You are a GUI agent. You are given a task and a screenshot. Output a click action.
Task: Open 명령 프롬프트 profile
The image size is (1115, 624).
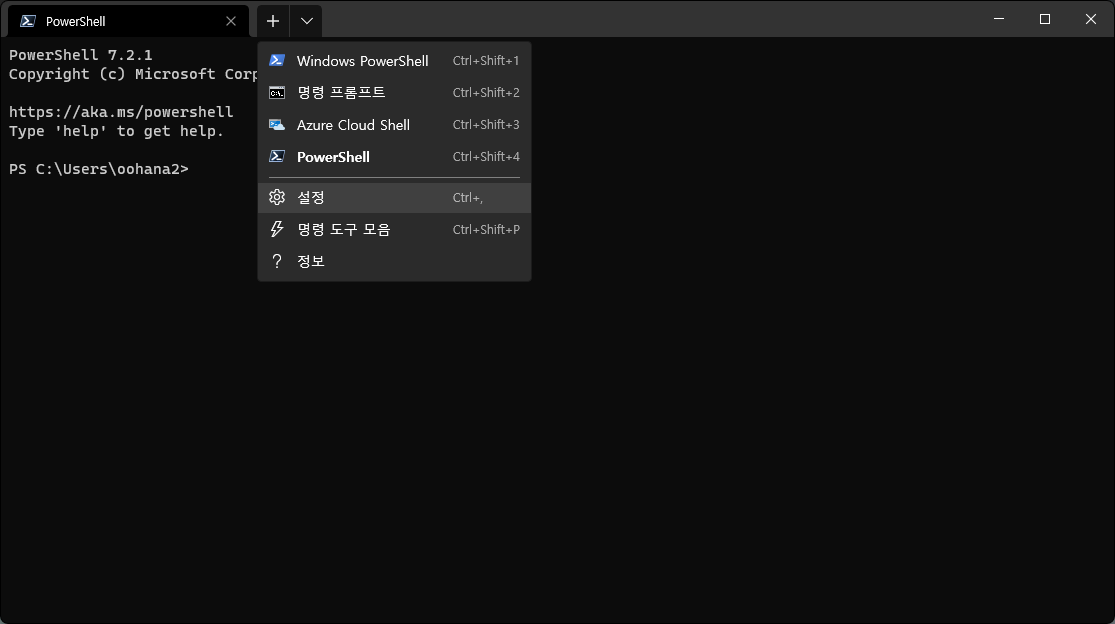tap(395, 93)
